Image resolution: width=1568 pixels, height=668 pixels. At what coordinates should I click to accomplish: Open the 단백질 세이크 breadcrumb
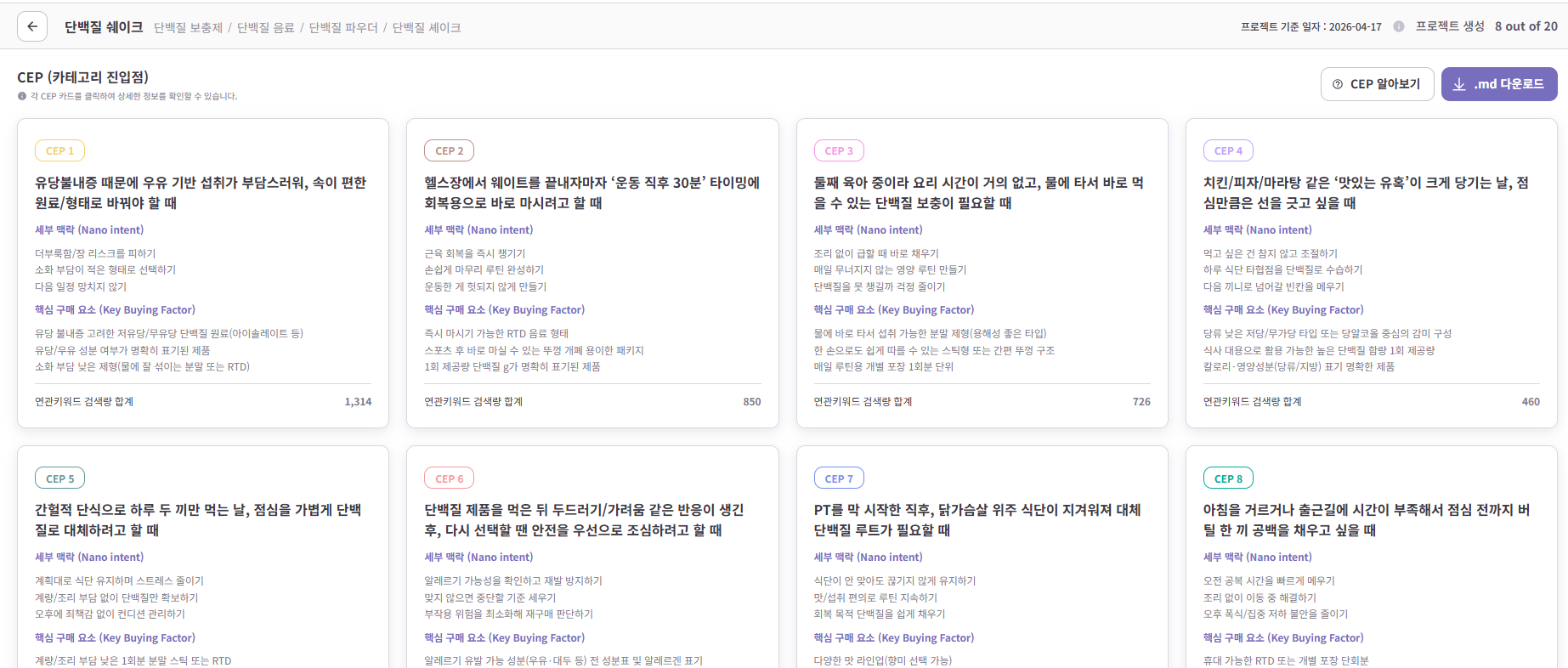coord(427,28)
